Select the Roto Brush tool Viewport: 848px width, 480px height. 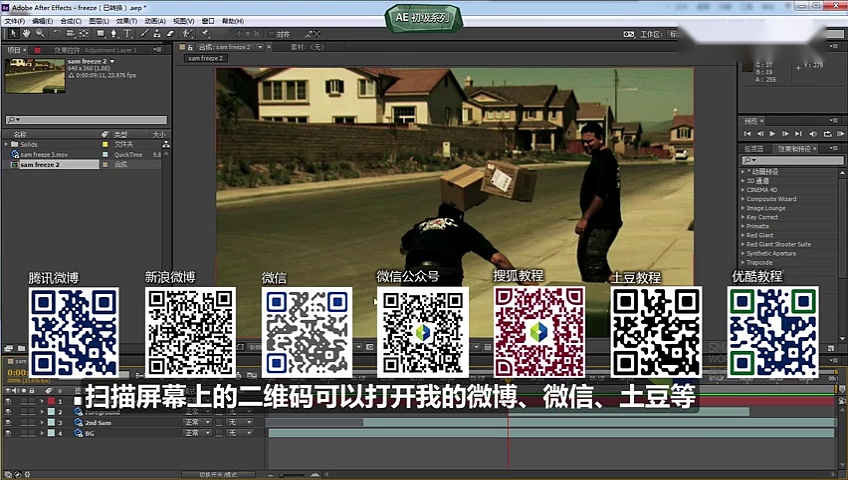(188, 34)
